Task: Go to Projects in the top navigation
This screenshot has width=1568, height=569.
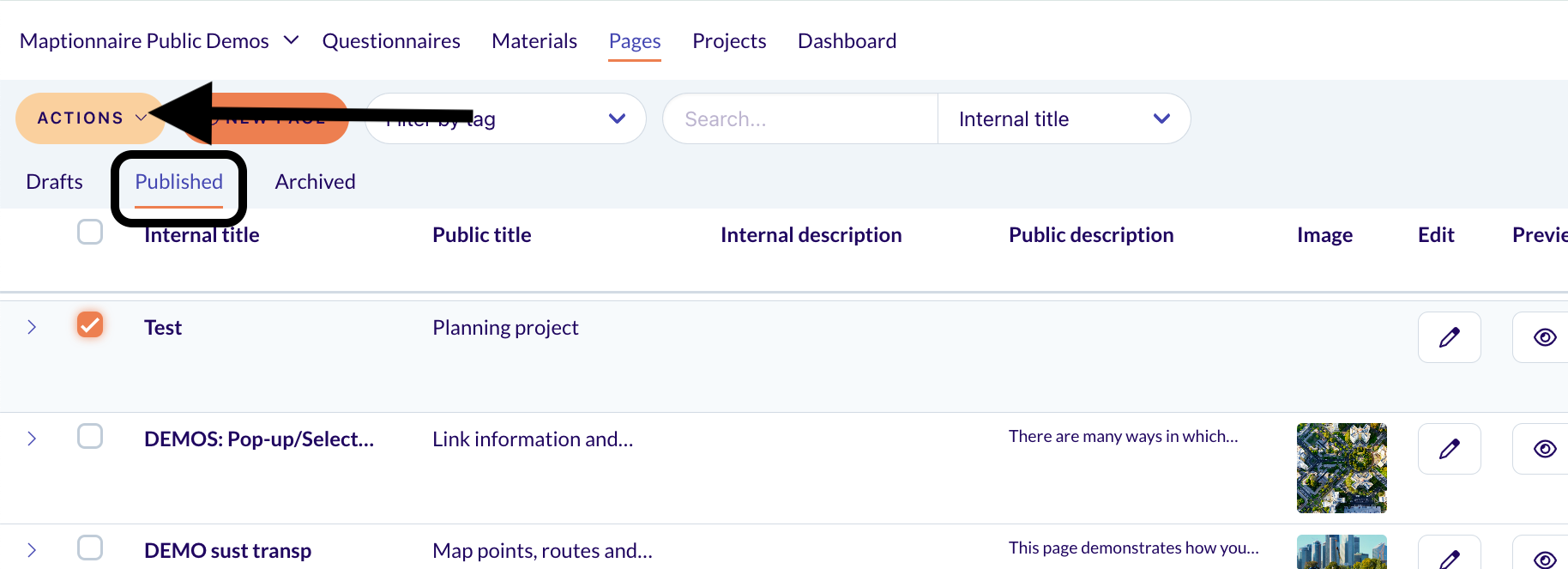Action: click(x=729, y=40)
